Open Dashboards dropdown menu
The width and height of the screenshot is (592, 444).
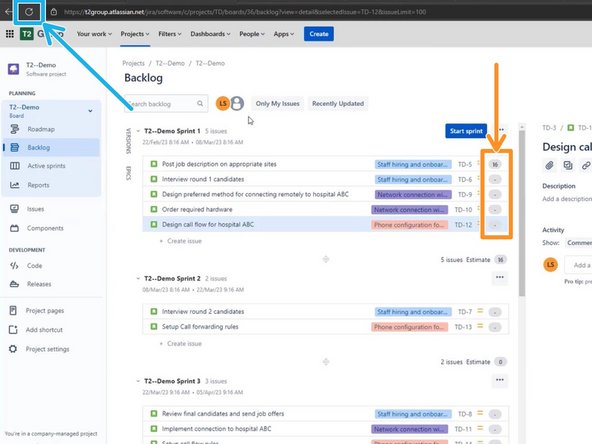tap(210, 34)
